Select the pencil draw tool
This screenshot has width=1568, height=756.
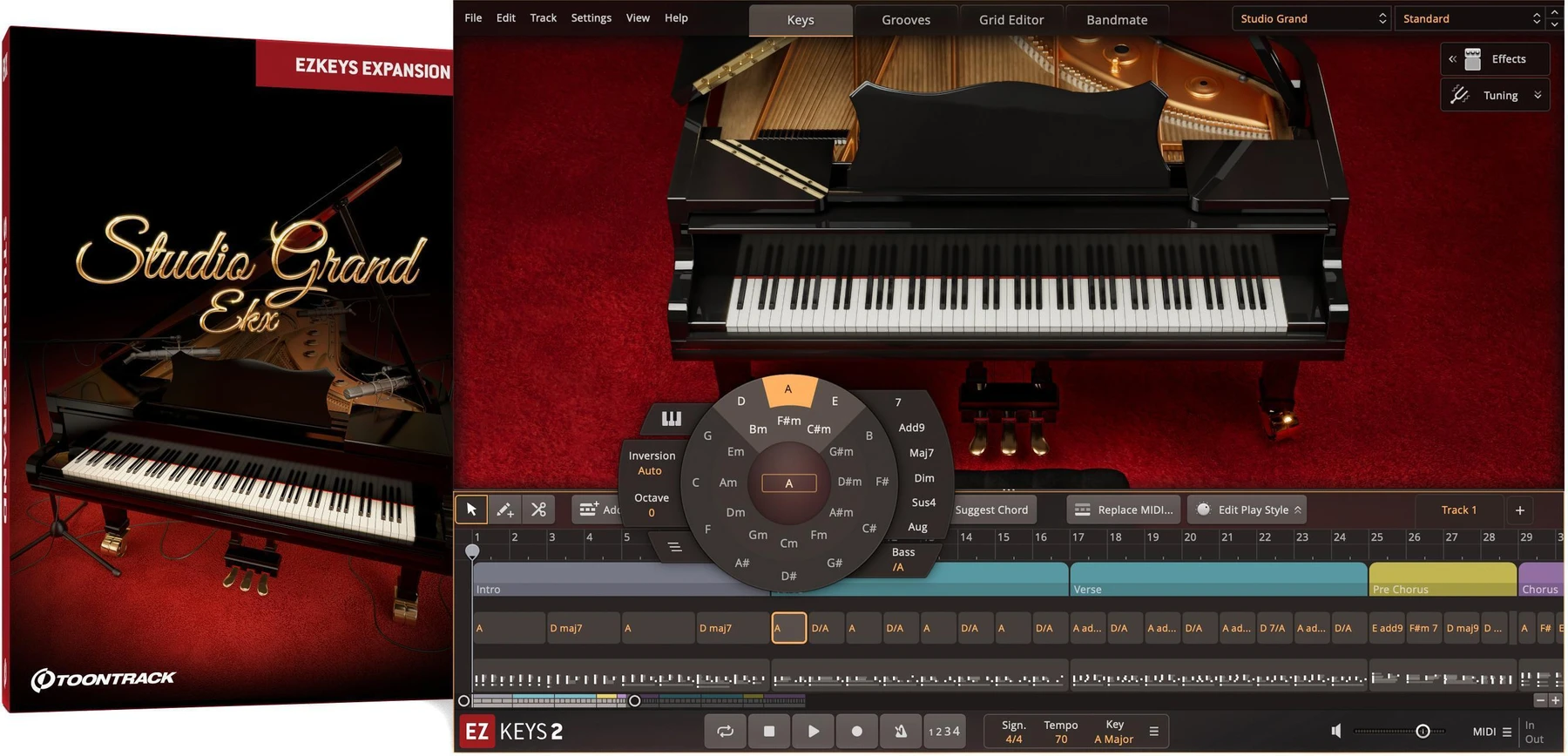point(505,510)
